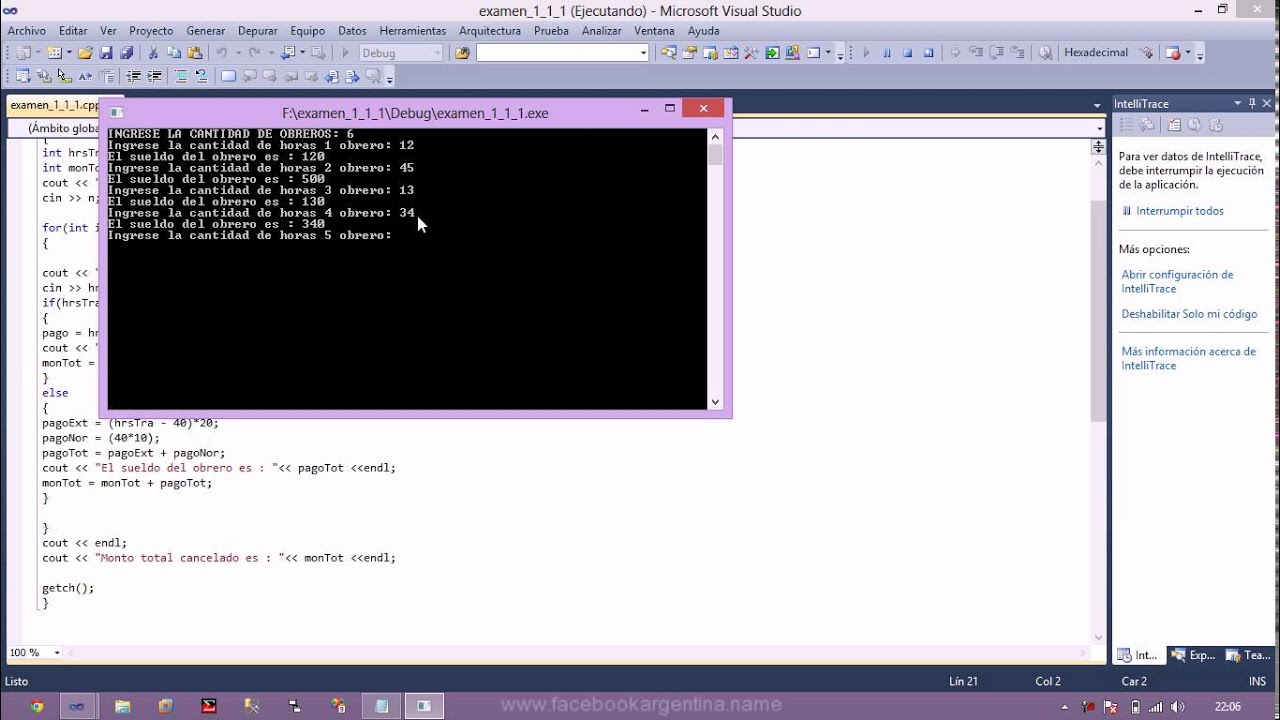
Task: Decrease line indent icon in text toolbar
Action: coord(133,76)
